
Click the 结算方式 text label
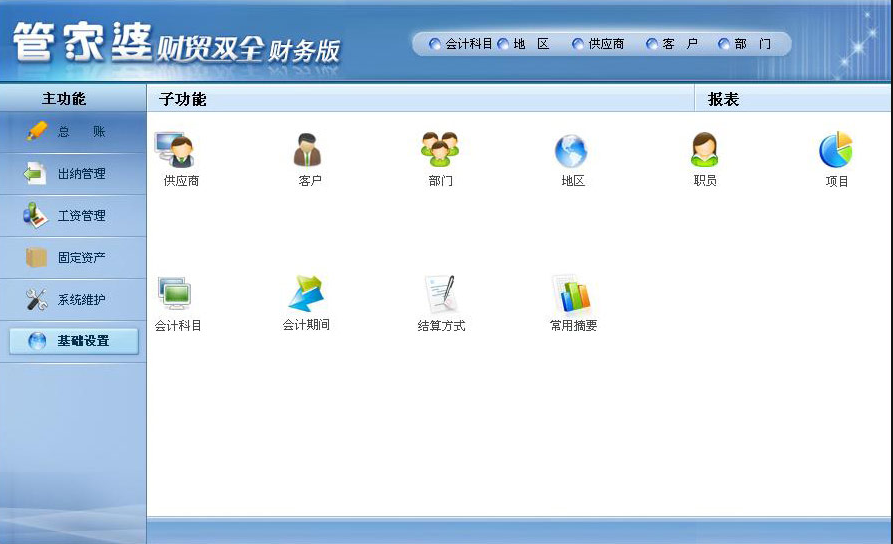pos(441,326)
